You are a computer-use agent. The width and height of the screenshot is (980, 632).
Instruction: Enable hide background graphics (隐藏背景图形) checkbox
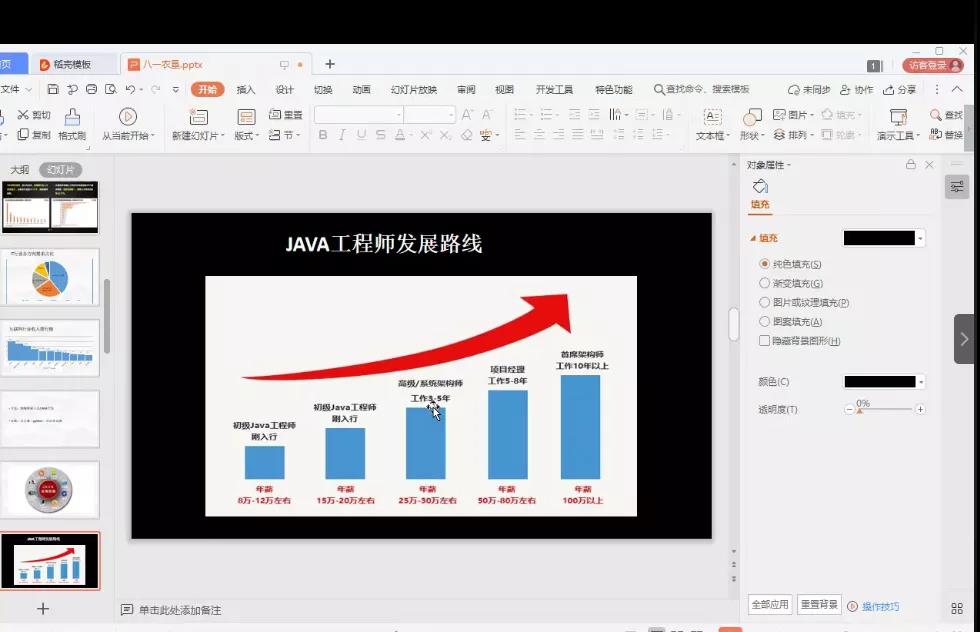click(765, 341)
